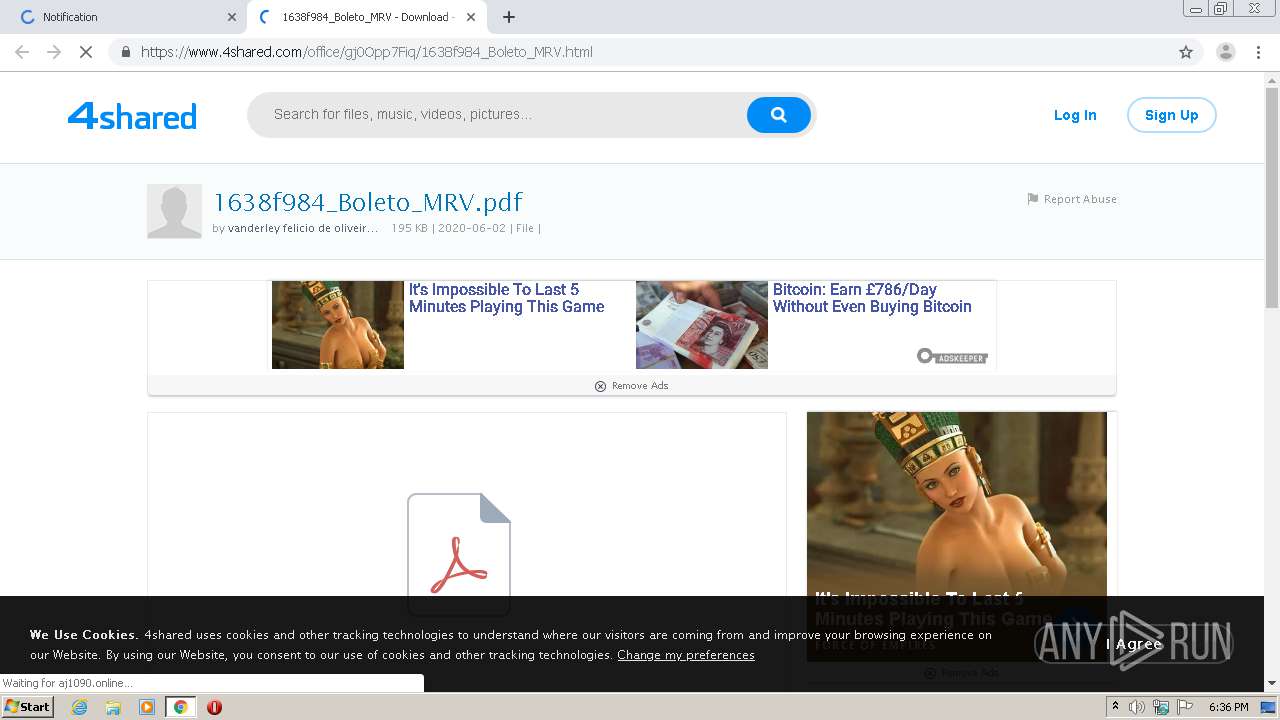This screenshot has width=1280, height=720.
Task: Launch Internet Explorer from taskbar
Action: tap(79, 707)
